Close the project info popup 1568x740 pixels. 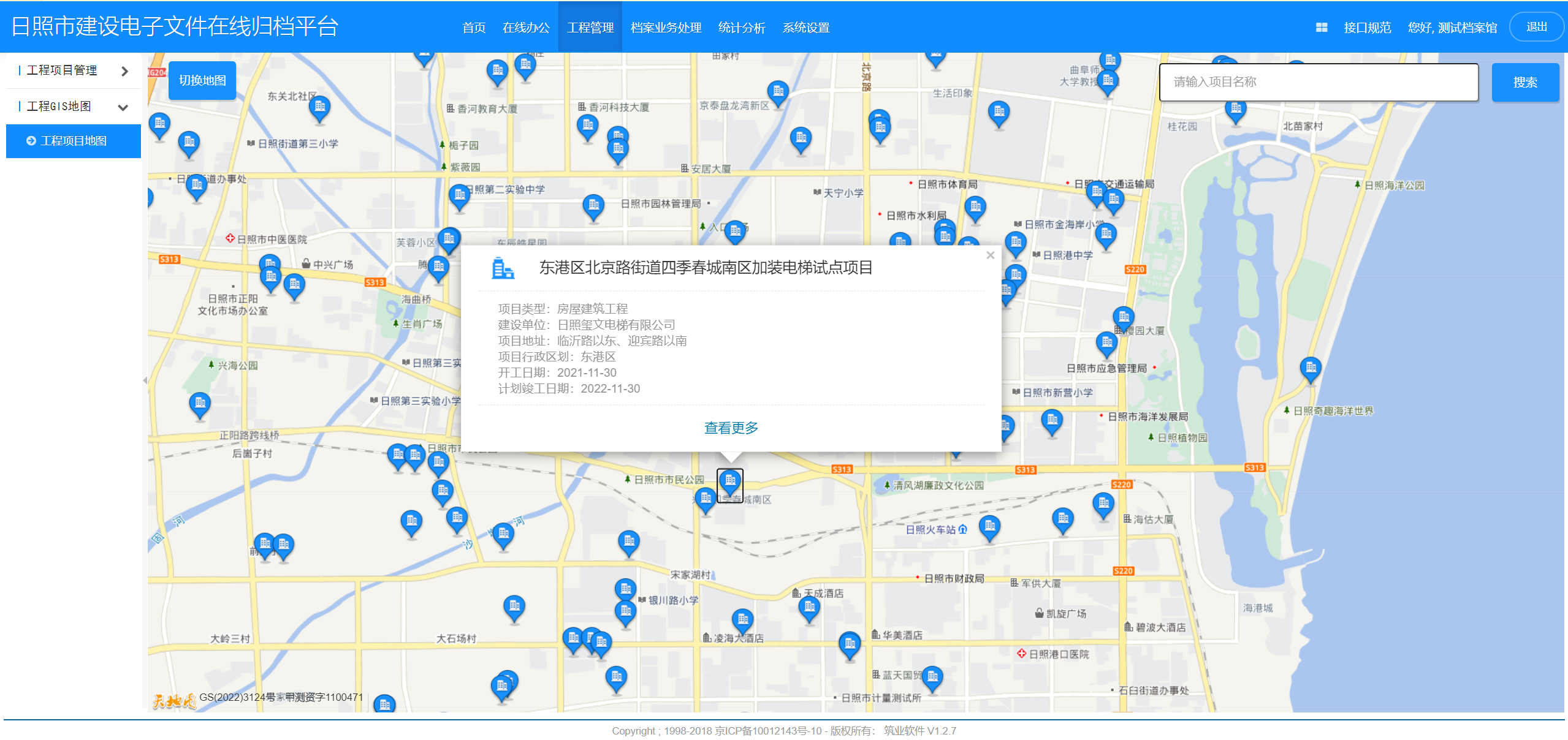[x=990, y=255]
